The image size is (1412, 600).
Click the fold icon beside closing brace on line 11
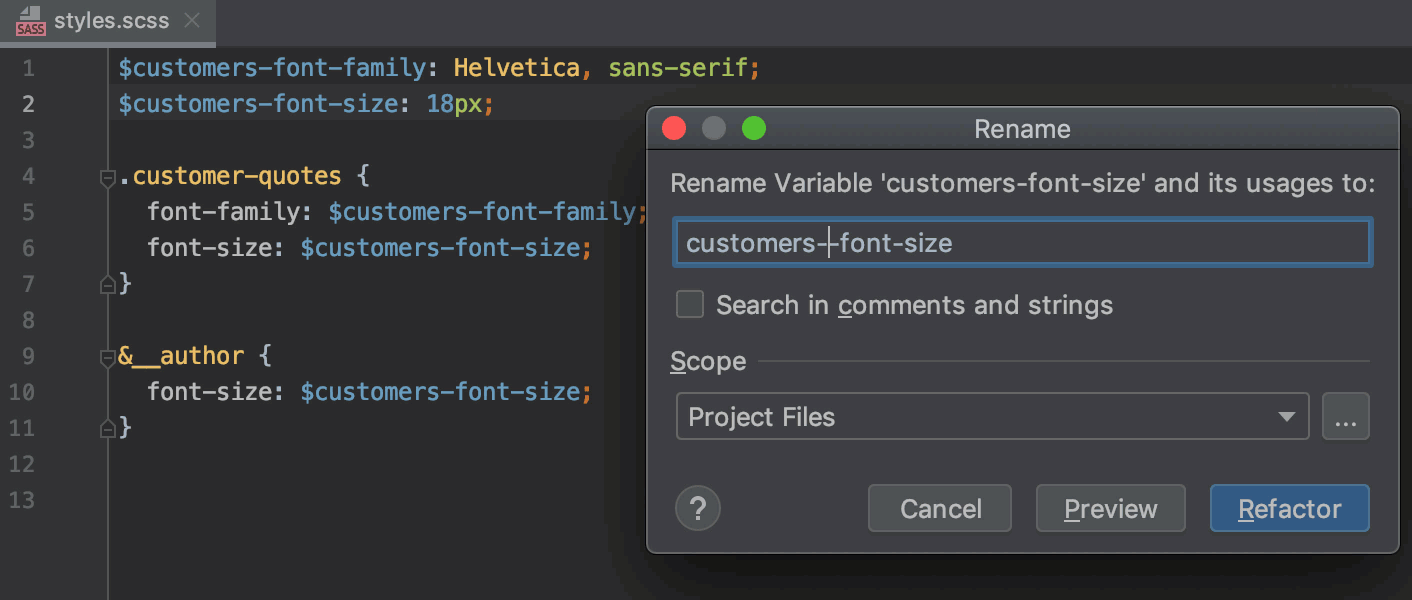click(x=107, y=427)
